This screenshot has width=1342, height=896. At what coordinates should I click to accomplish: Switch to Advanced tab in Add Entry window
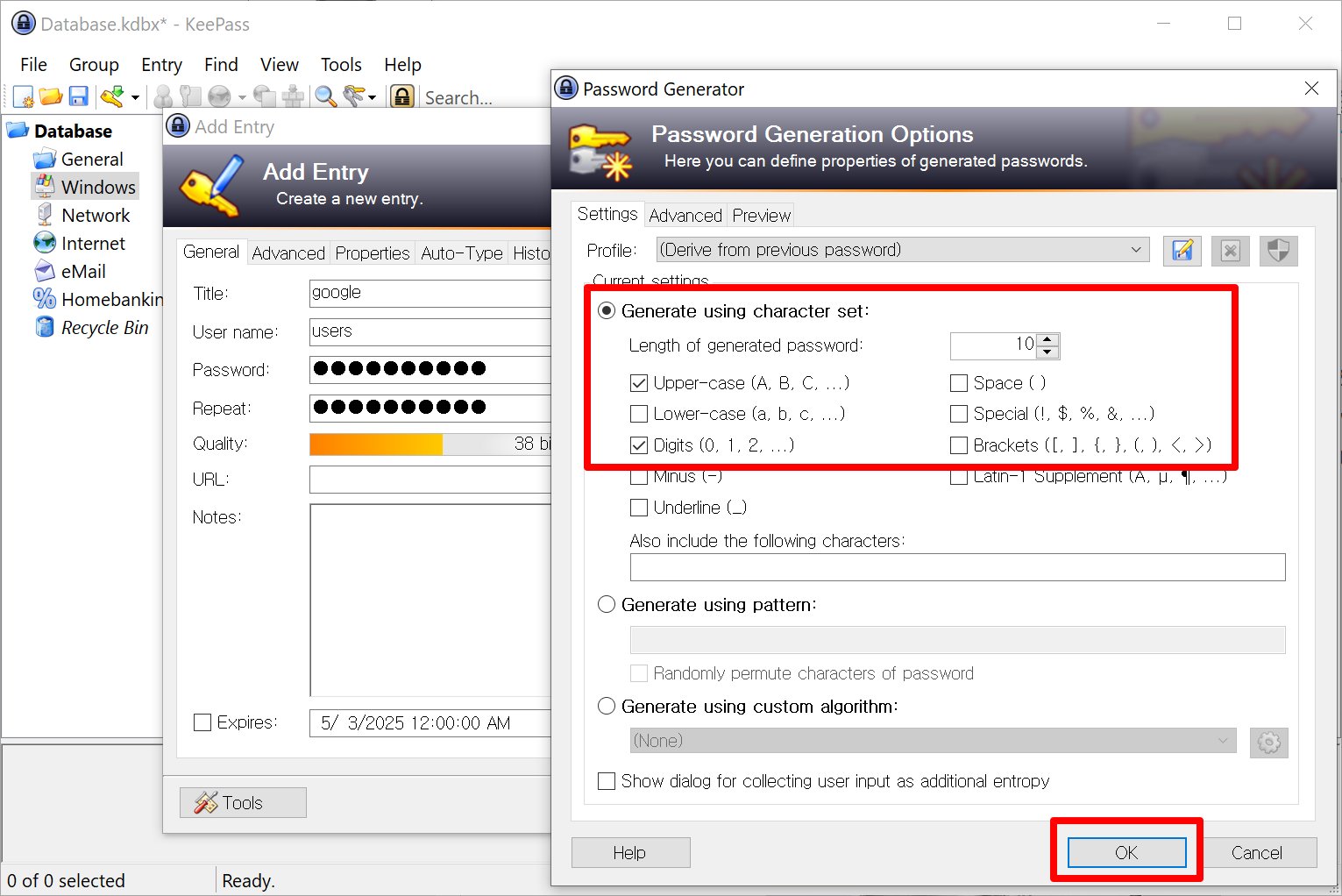[288, 253]
